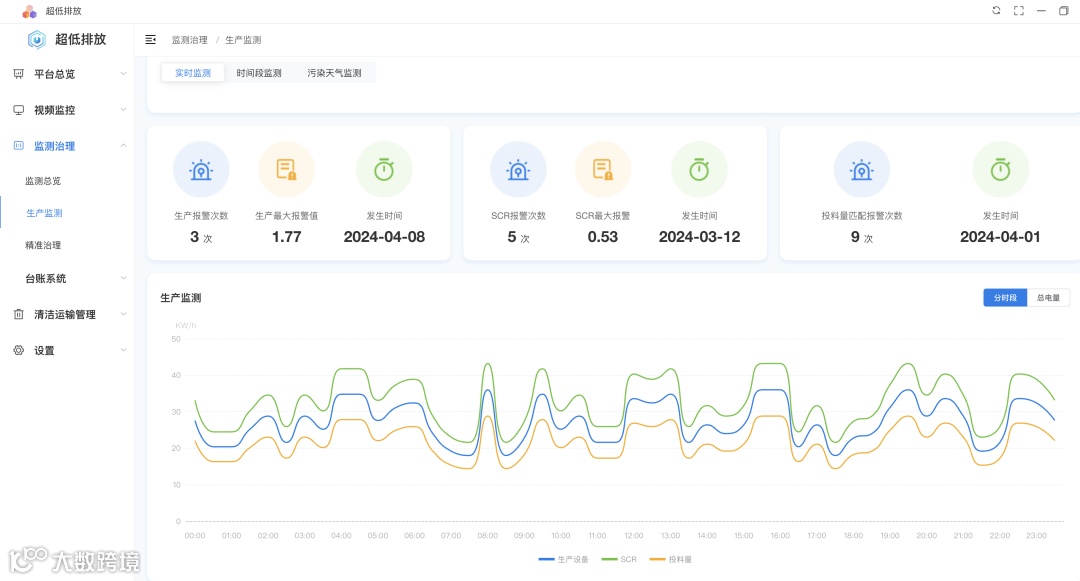Select the 总电量 chart view button
This screenshot has height=581, width=1080.
click(1048, 297)
